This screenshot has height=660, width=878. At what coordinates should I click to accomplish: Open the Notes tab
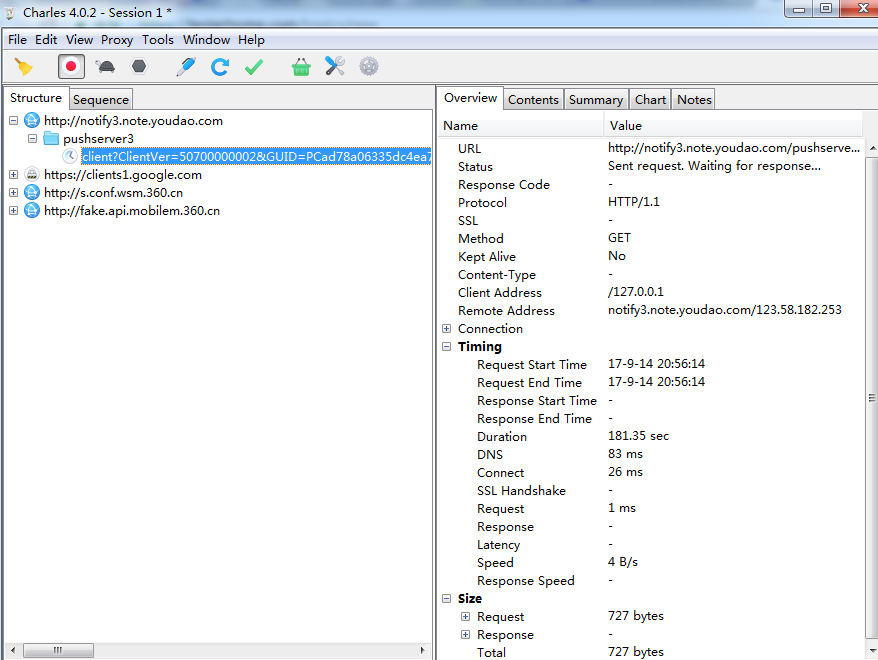coord(694,100)
